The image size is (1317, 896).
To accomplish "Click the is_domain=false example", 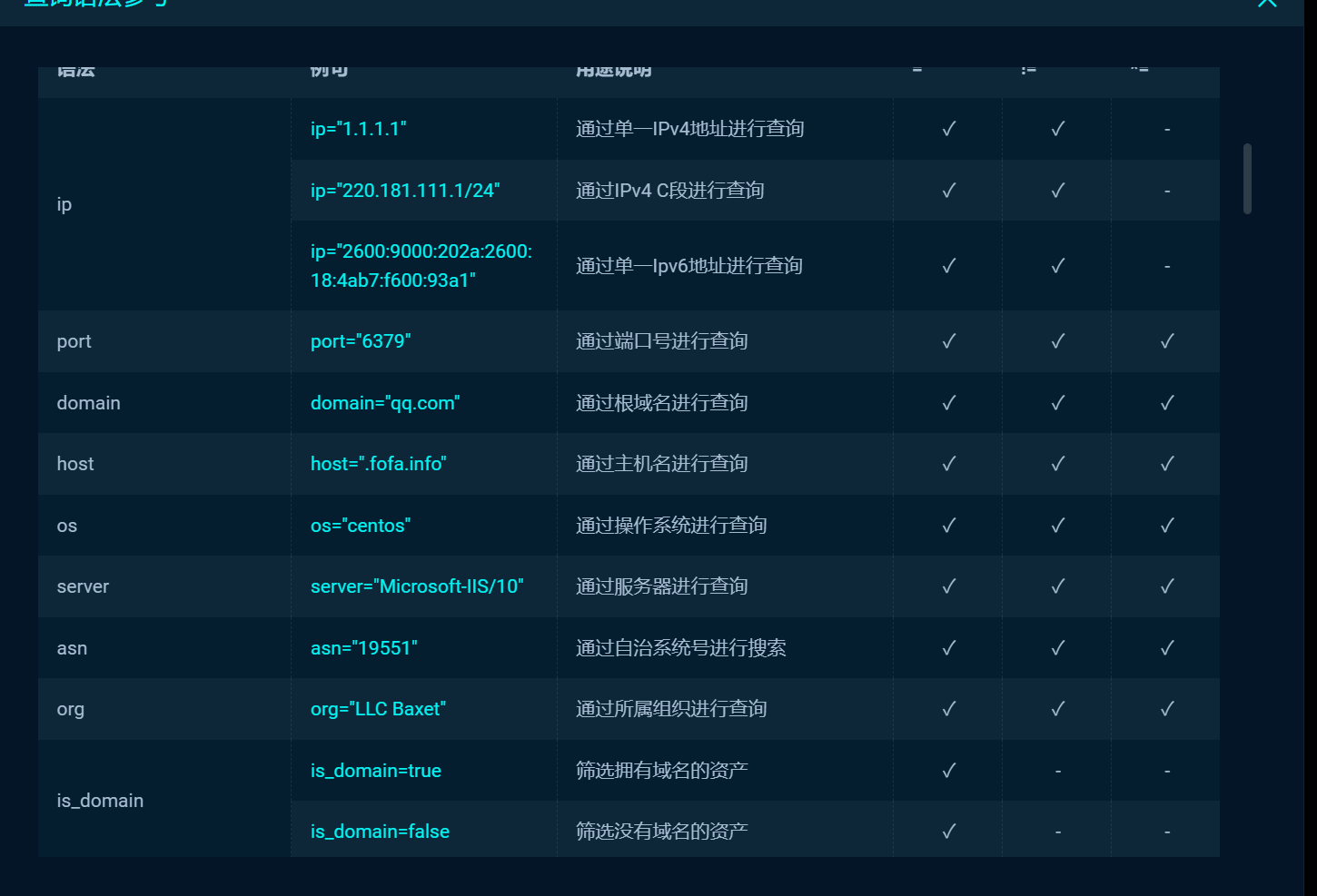I will (380, 831).
